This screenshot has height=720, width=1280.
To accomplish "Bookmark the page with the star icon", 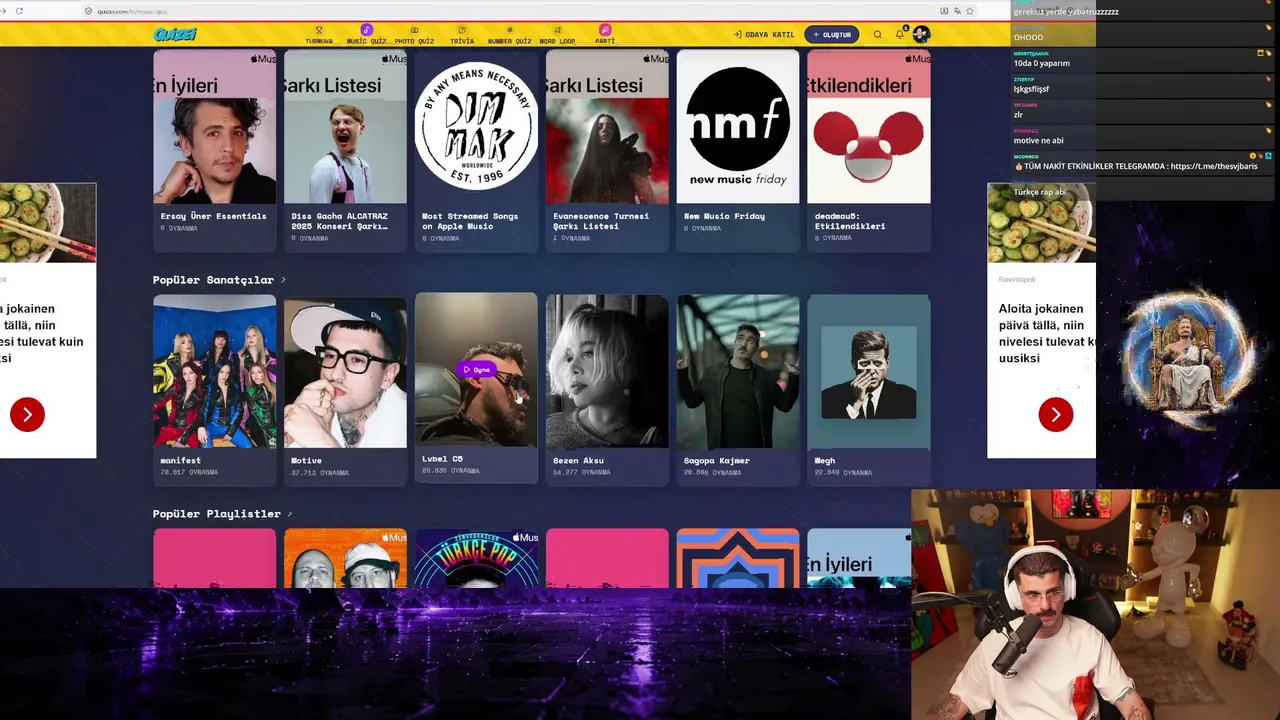I will [x=970, y=11].
